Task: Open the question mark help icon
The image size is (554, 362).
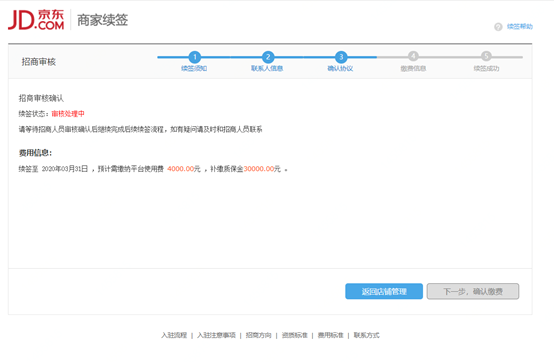Action: click(x=498, y=27)
